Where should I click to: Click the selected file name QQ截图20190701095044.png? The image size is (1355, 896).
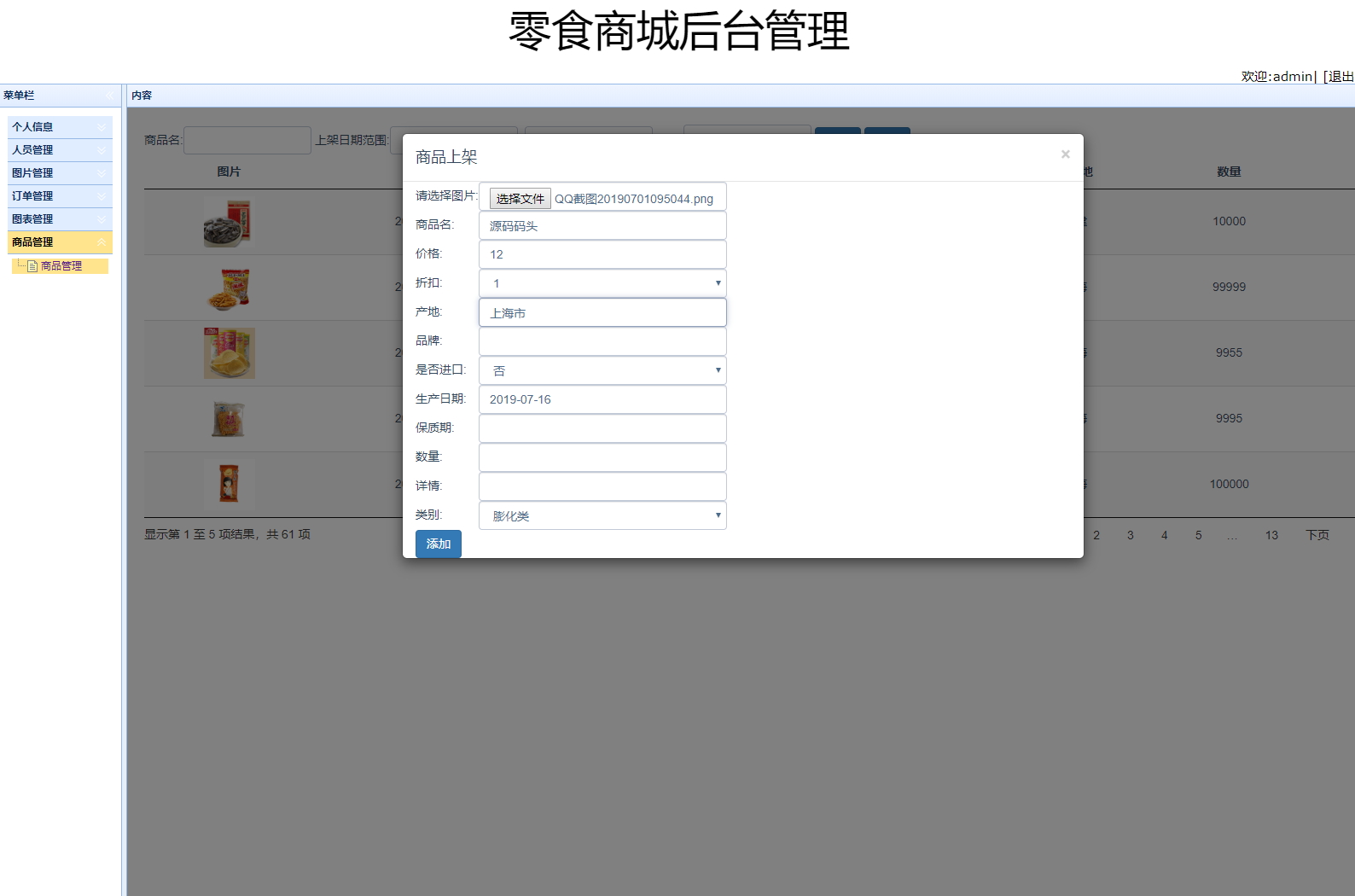[634, 199]
